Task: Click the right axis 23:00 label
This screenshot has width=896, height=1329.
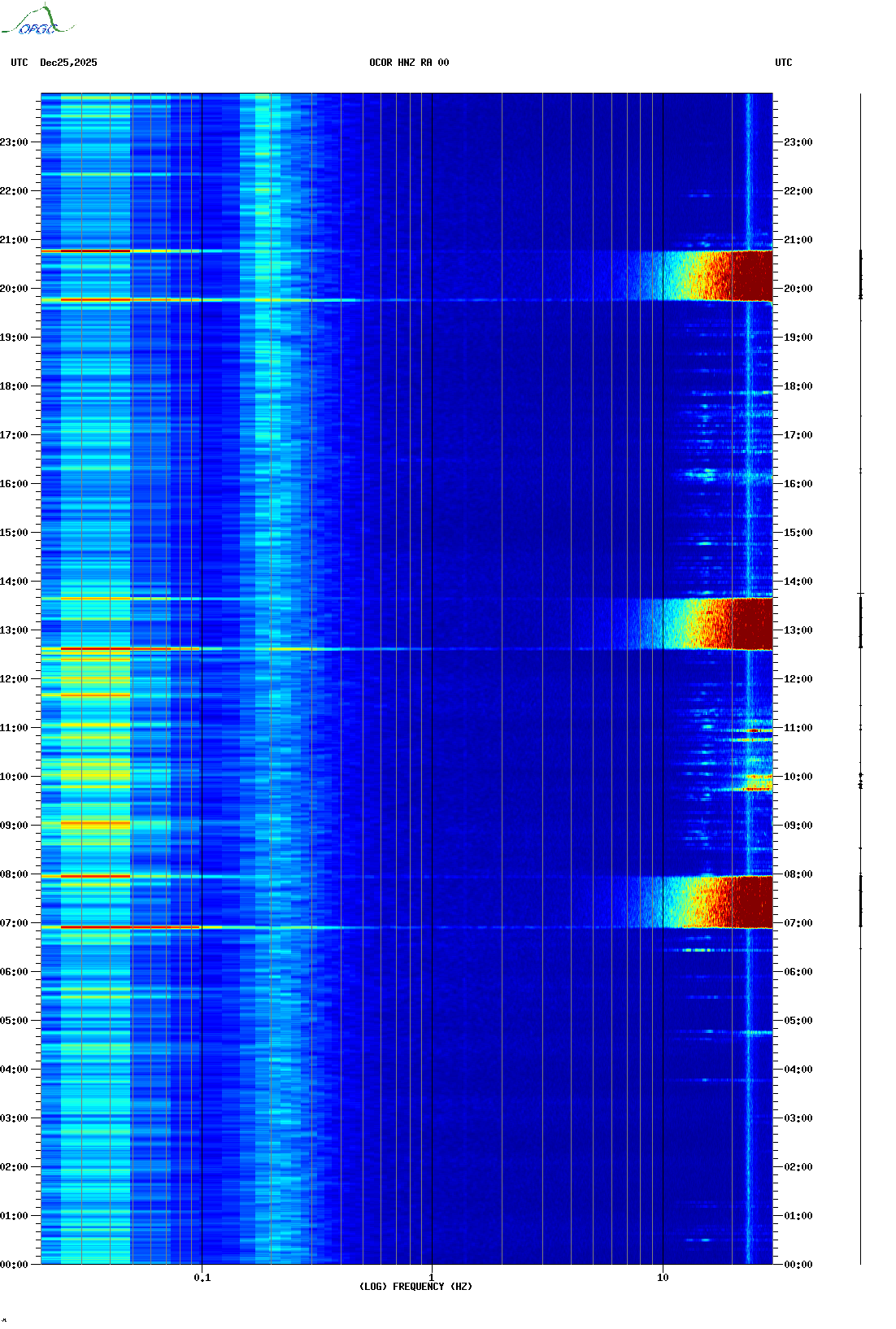Action: click(x=798, y=142)
